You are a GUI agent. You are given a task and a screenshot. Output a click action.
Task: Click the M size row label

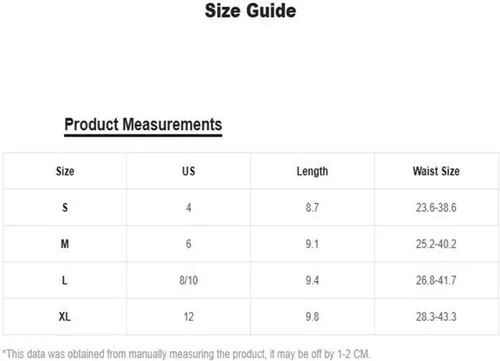click(65, 244)
